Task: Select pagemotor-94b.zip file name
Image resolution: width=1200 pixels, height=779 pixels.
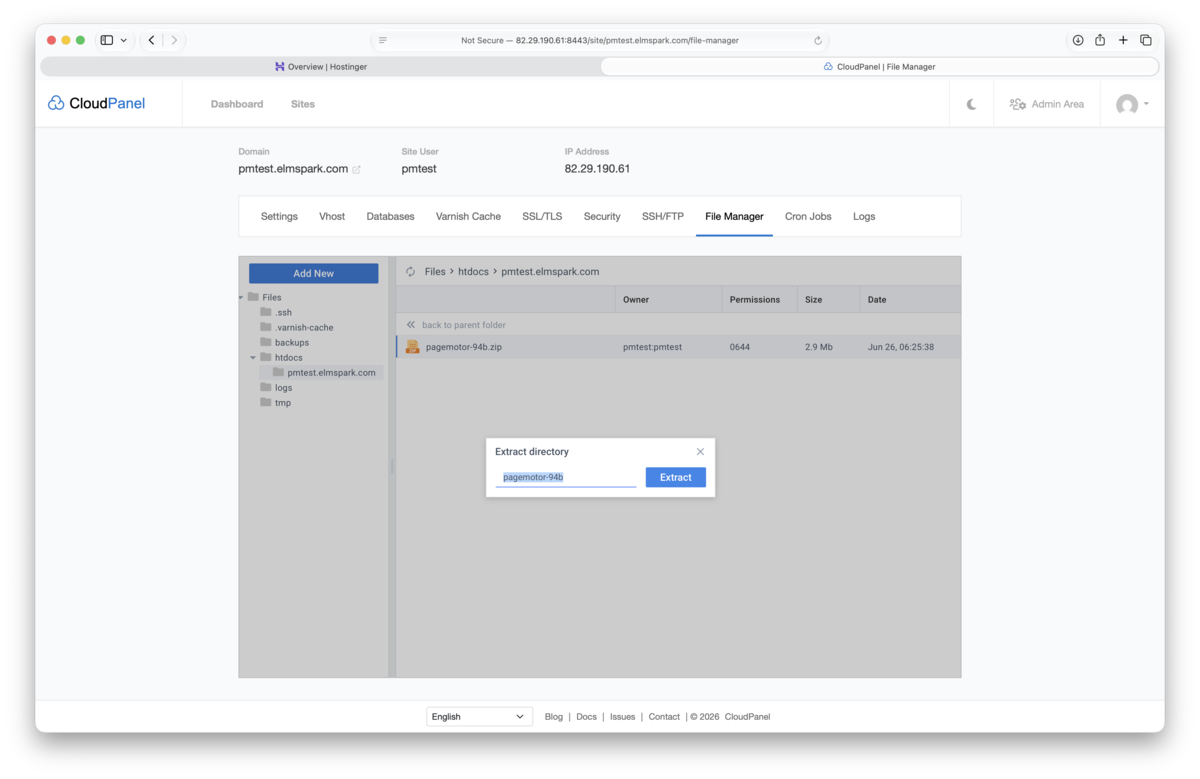Action: pos(464,347)
